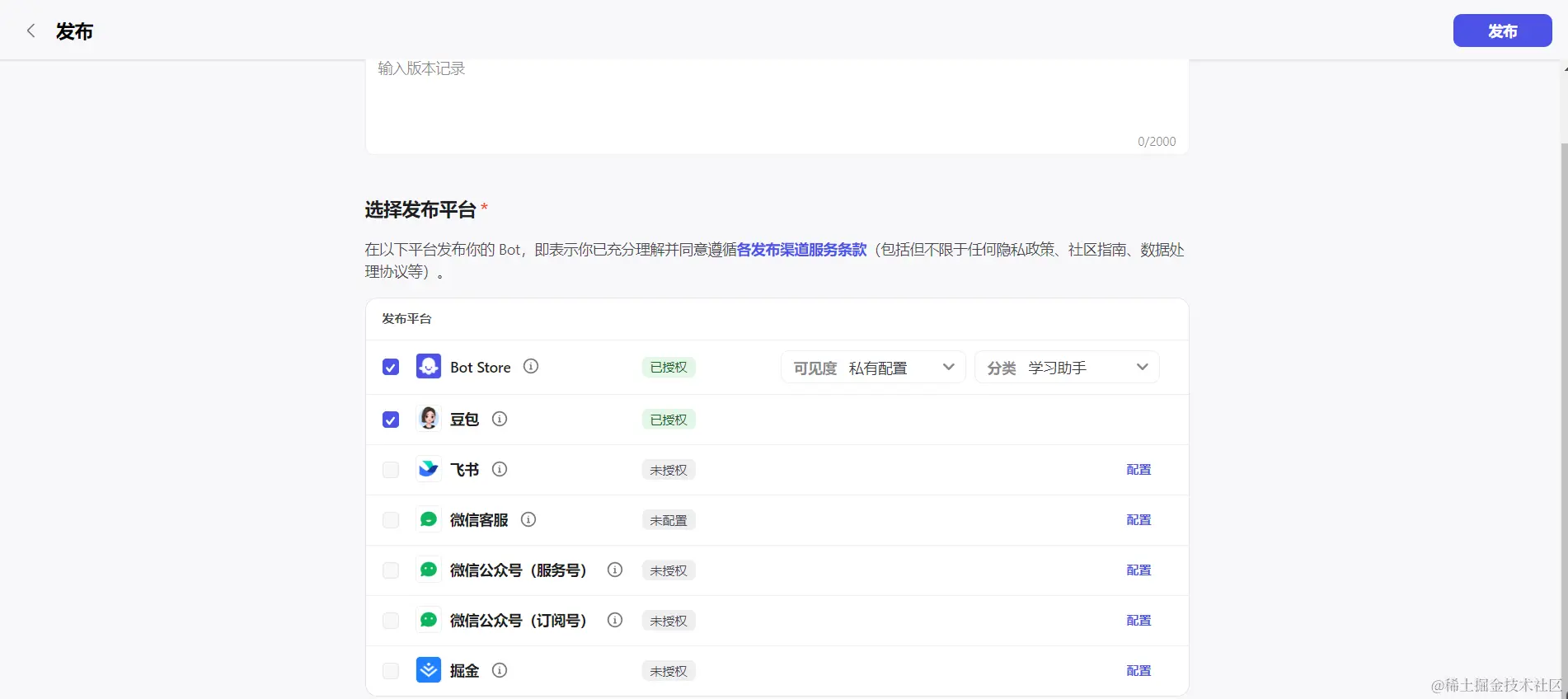Click 已授权 tag on 豆包 row
The width and height of the screenshot is (1568, 699).
[669, 420]
